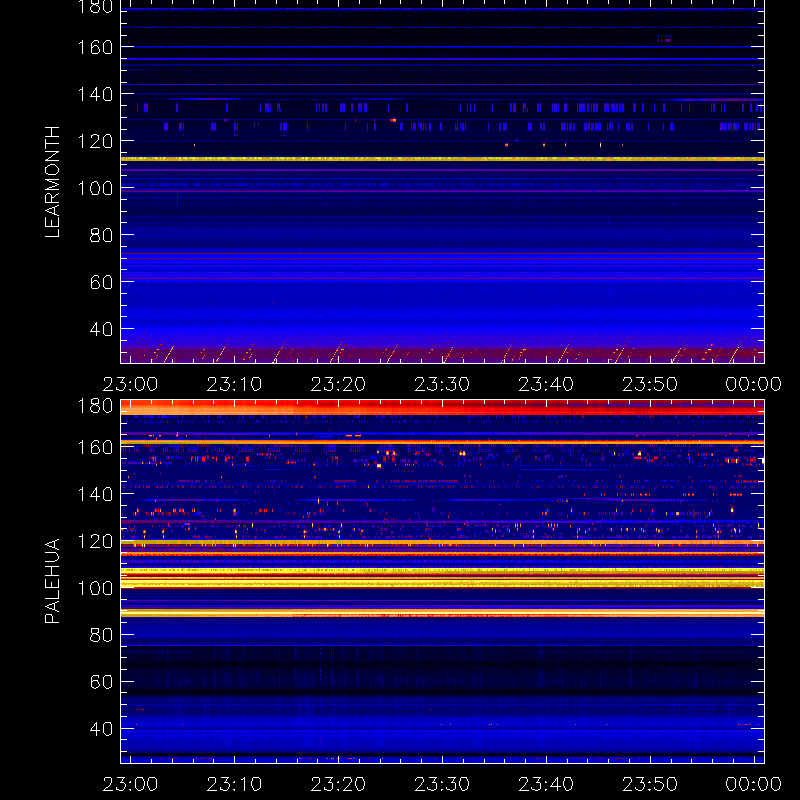Viewport: 800px width, 800px height.
Task: Select the 60 tick label on LEARMONTH axis
Action: pos(101,282)
